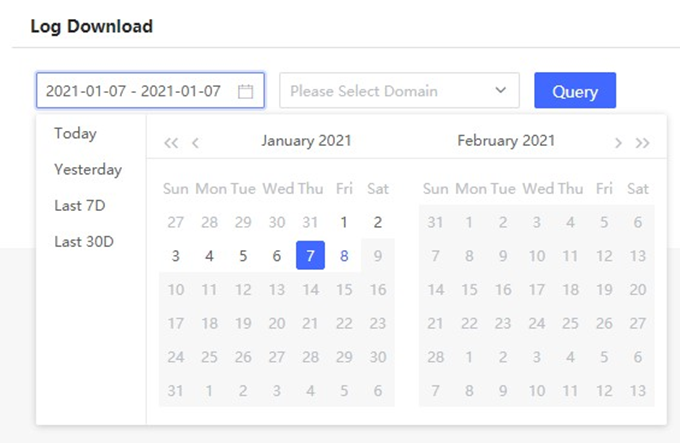
Task: Select the Last 7D range shortcut
Action: click(80, 205)
